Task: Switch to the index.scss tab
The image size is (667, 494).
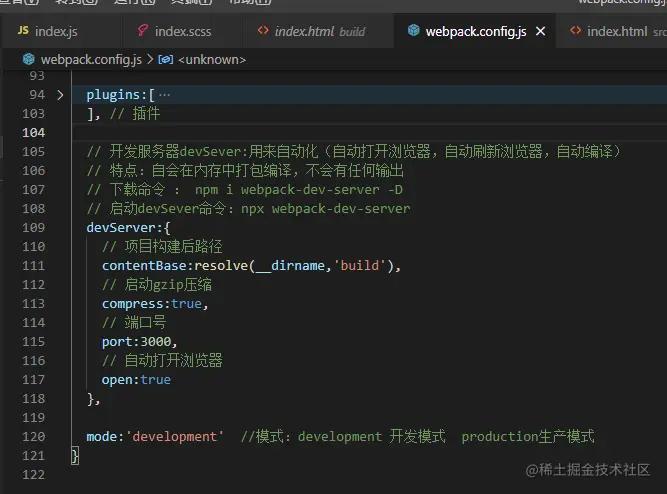Action: [x=182, y=31]
